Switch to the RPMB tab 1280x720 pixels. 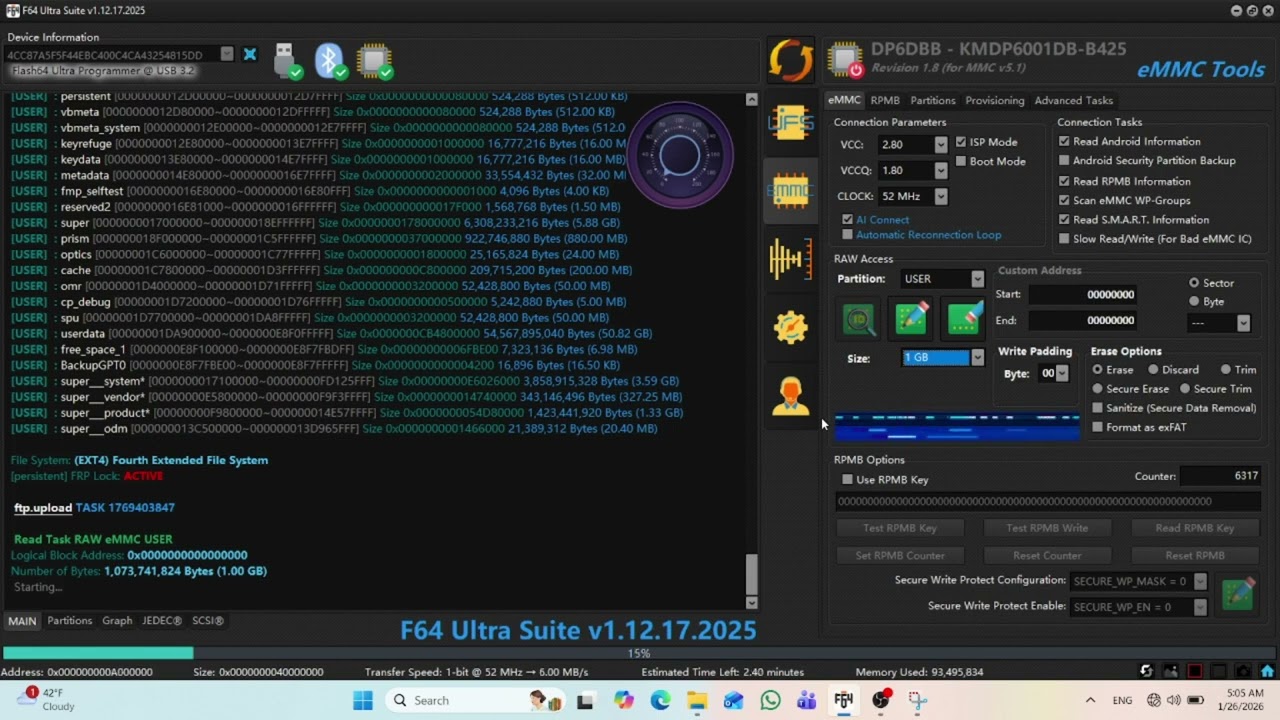coord(885,100)
